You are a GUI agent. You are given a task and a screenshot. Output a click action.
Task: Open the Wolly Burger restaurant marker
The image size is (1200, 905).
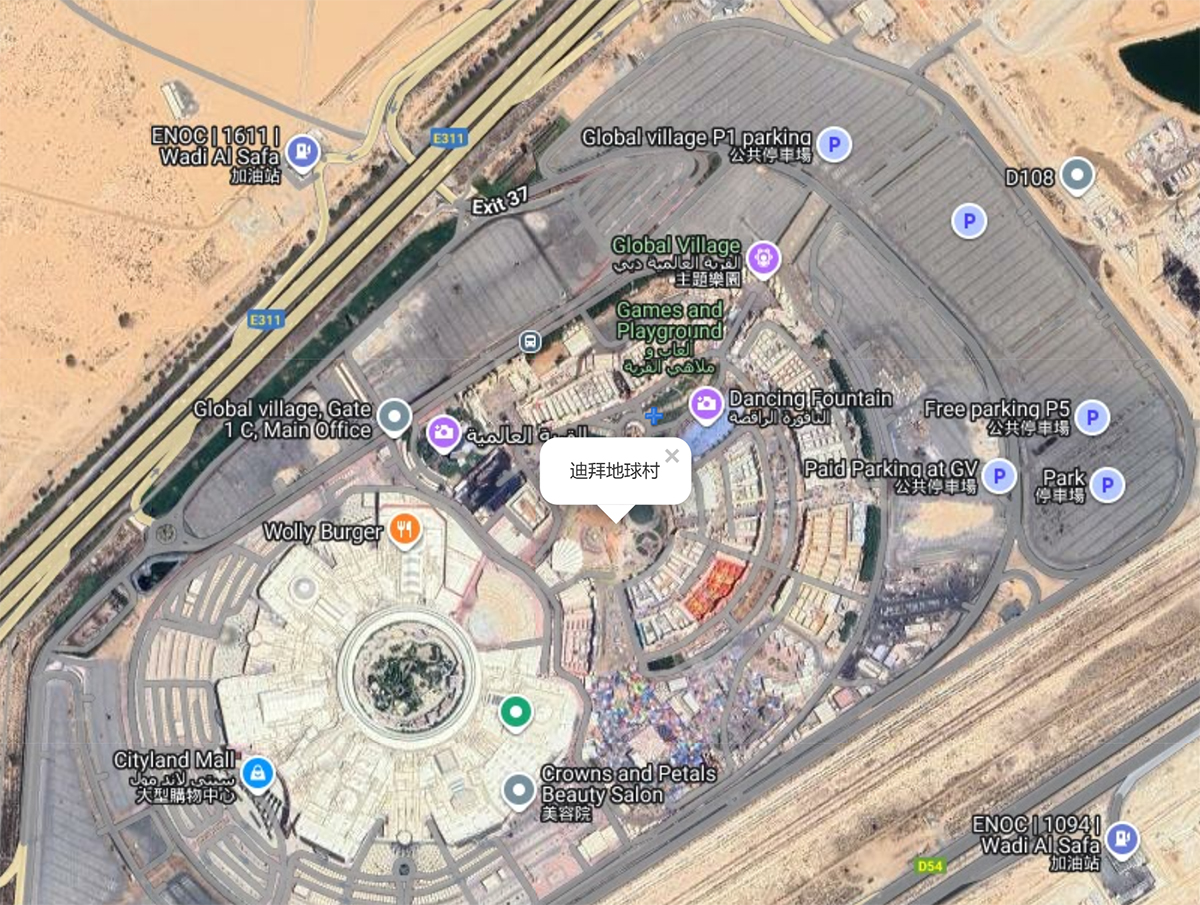click(404, 530)
